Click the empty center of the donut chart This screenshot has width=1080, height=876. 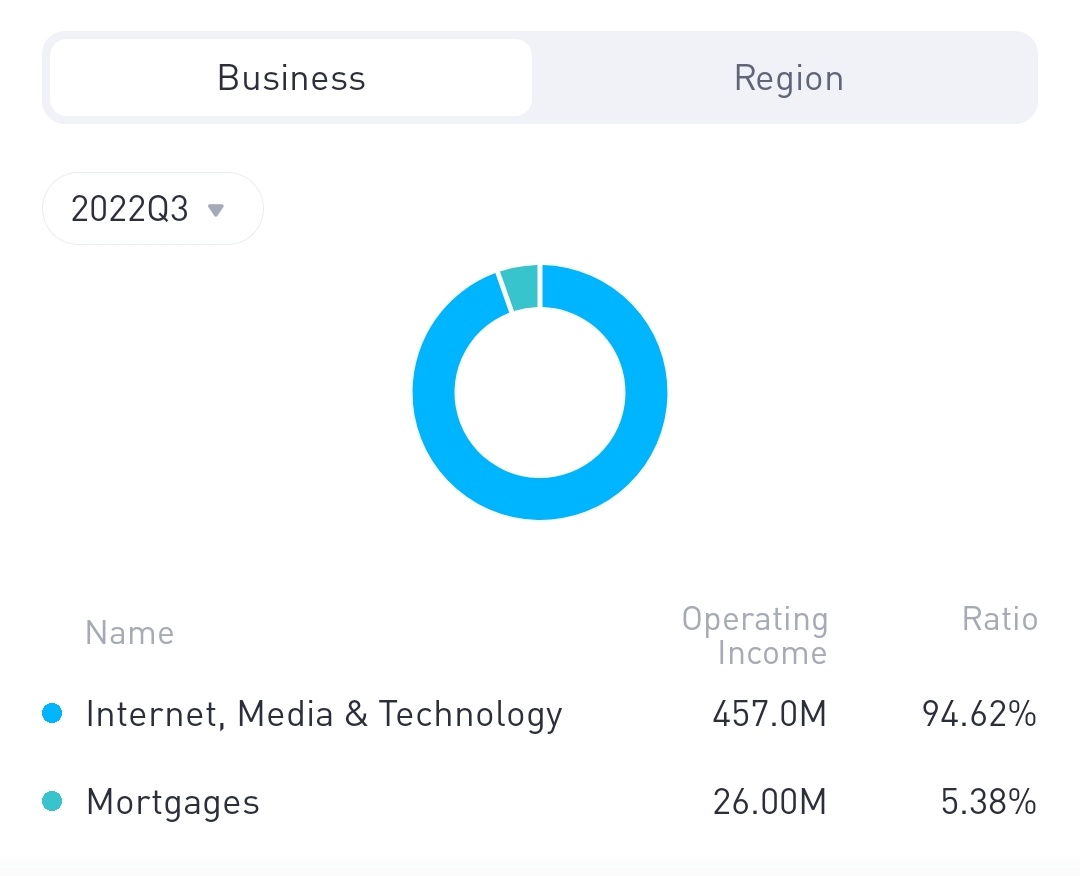coord(540,392)
